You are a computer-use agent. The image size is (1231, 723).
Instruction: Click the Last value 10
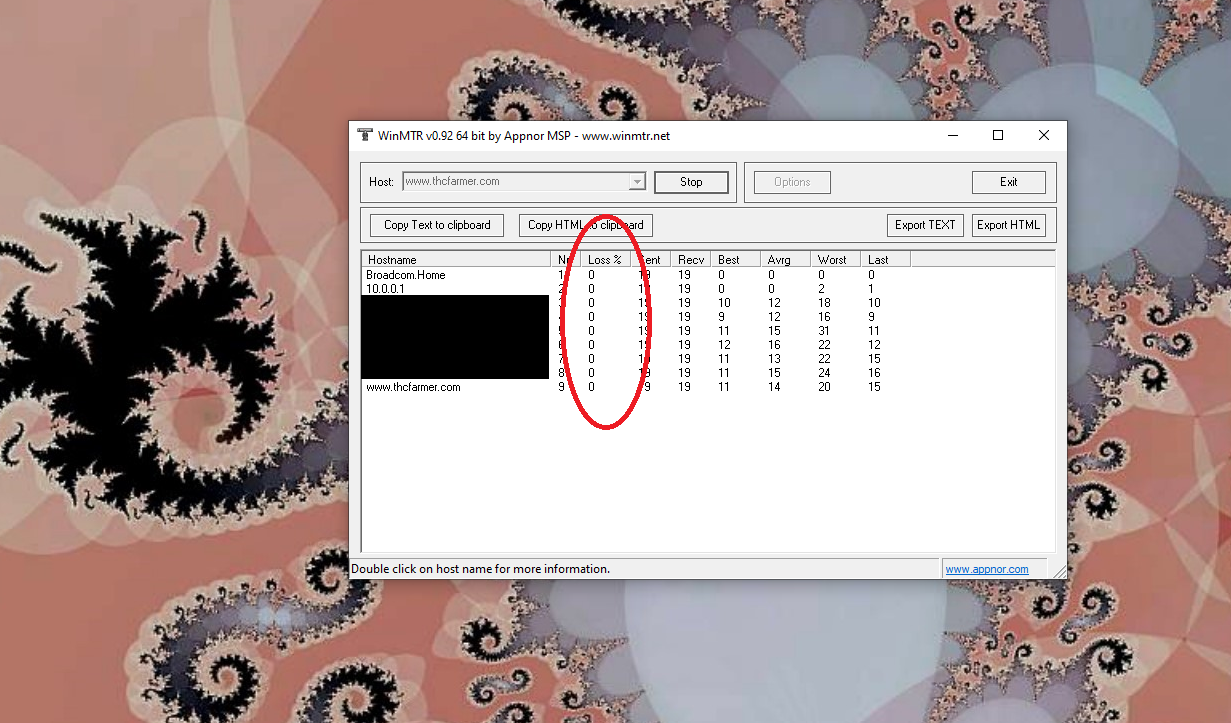point(874,303)
